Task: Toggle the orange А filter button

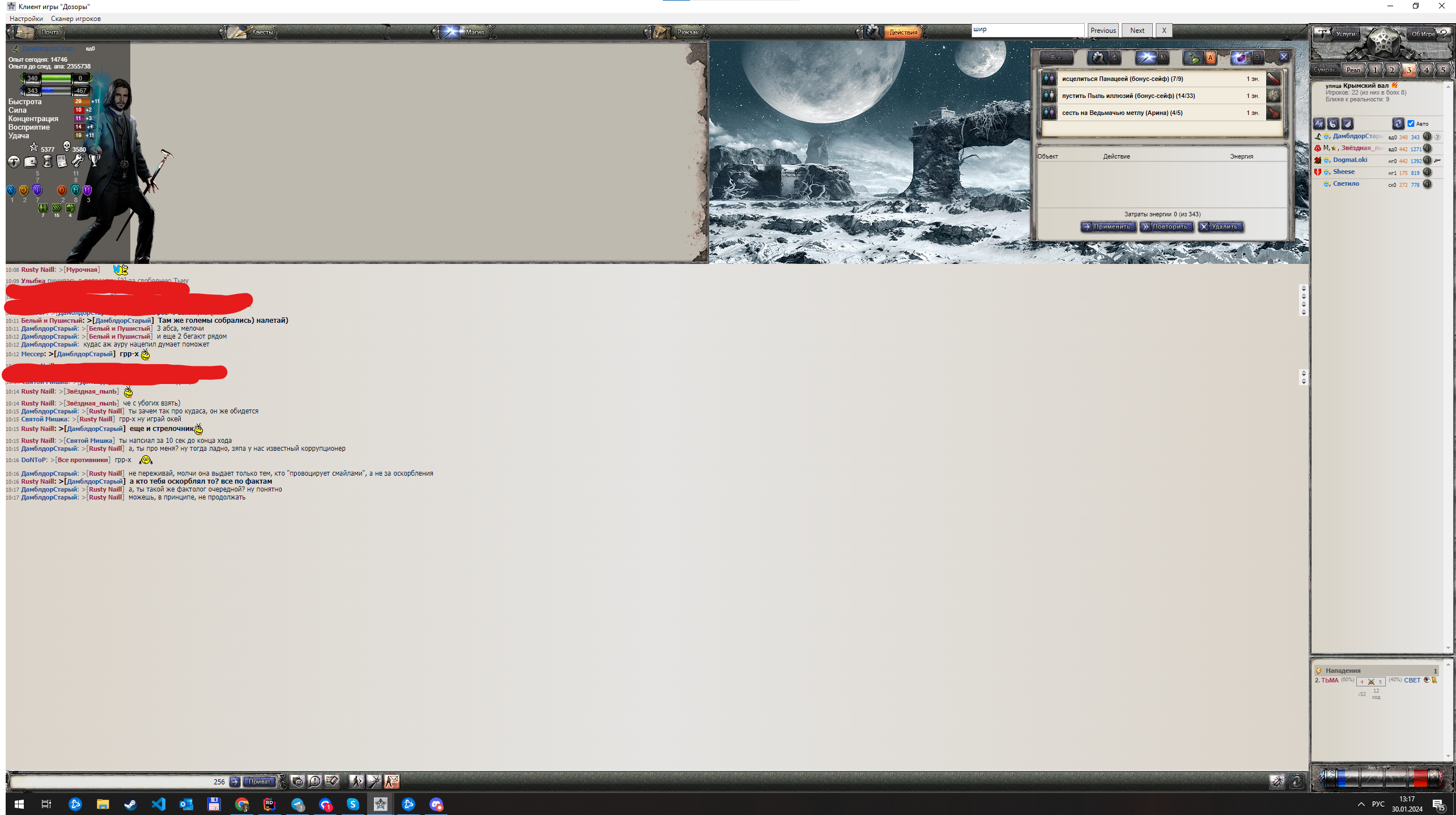Action: [1210, 58]
